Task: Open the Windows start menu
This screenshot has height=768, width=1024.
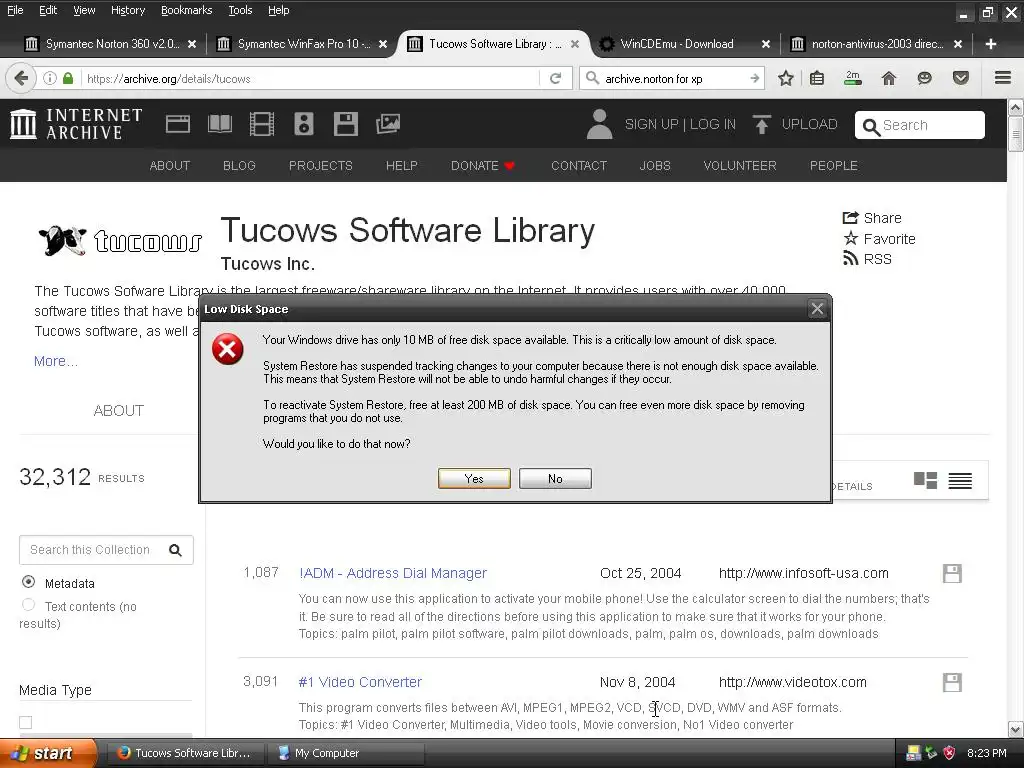Action: click(47, 753)
